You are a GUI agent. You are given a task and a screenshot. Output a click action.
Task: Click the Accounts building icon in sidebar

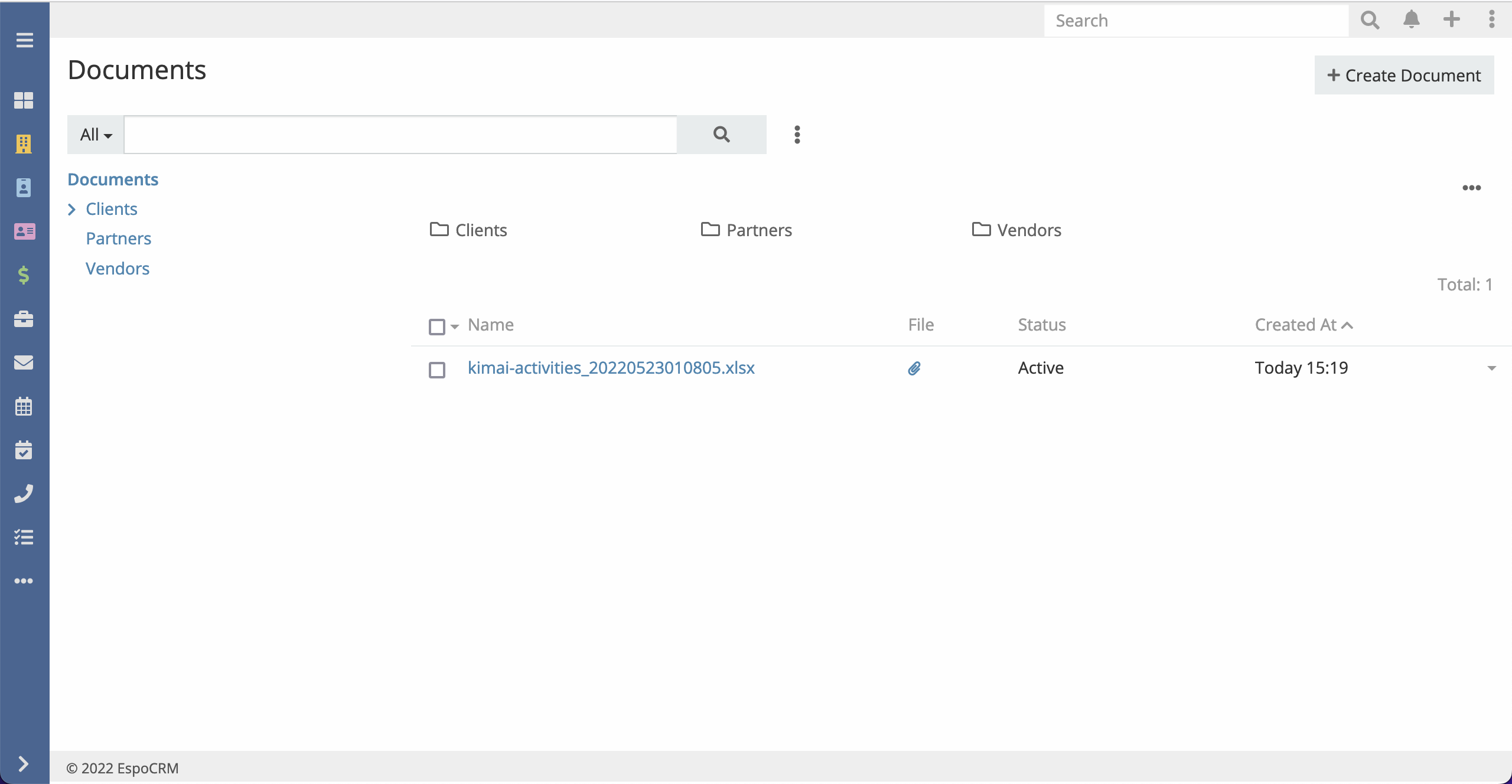[24, 143]
